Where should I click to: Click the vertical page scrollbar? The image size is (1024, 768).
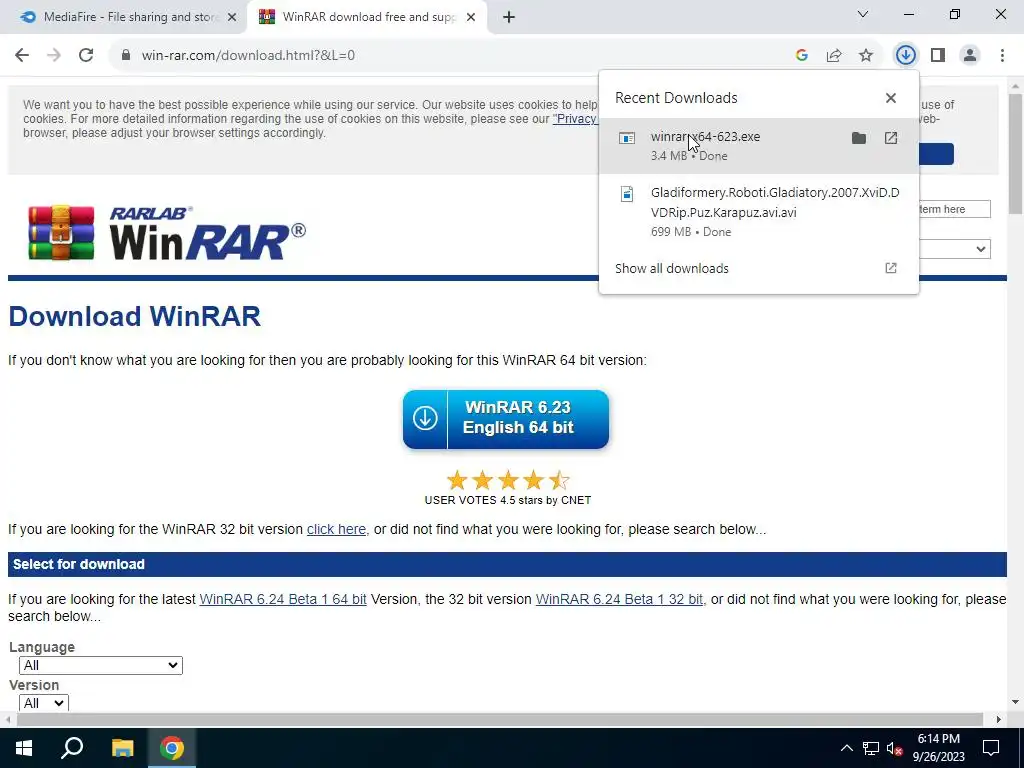pos(1015,153)
